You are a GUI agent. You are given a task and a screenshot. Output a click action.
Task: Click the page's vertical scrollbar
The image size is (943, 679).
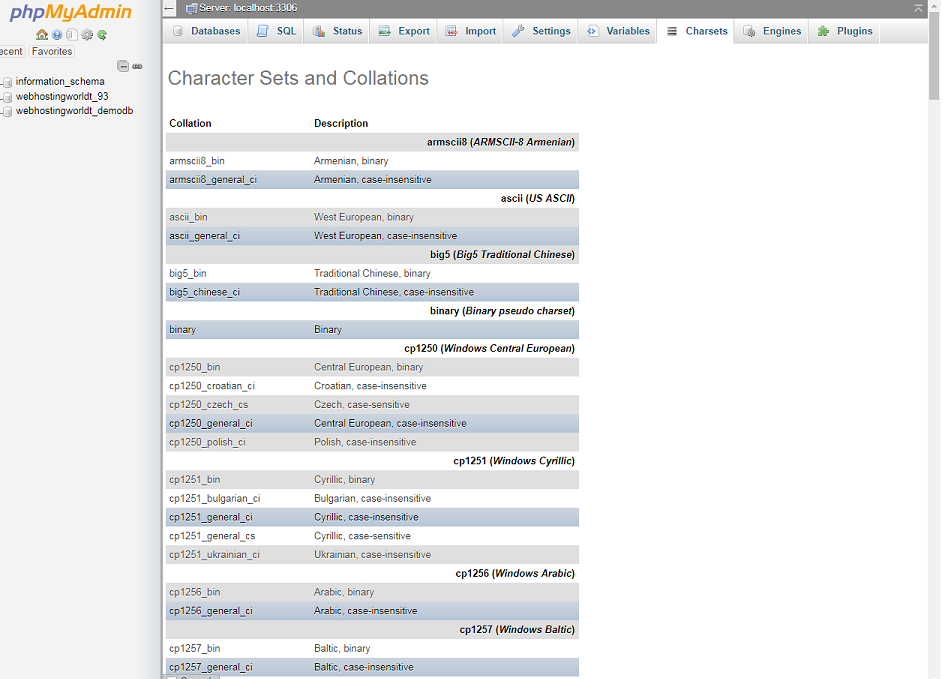(x=934, y=300)
